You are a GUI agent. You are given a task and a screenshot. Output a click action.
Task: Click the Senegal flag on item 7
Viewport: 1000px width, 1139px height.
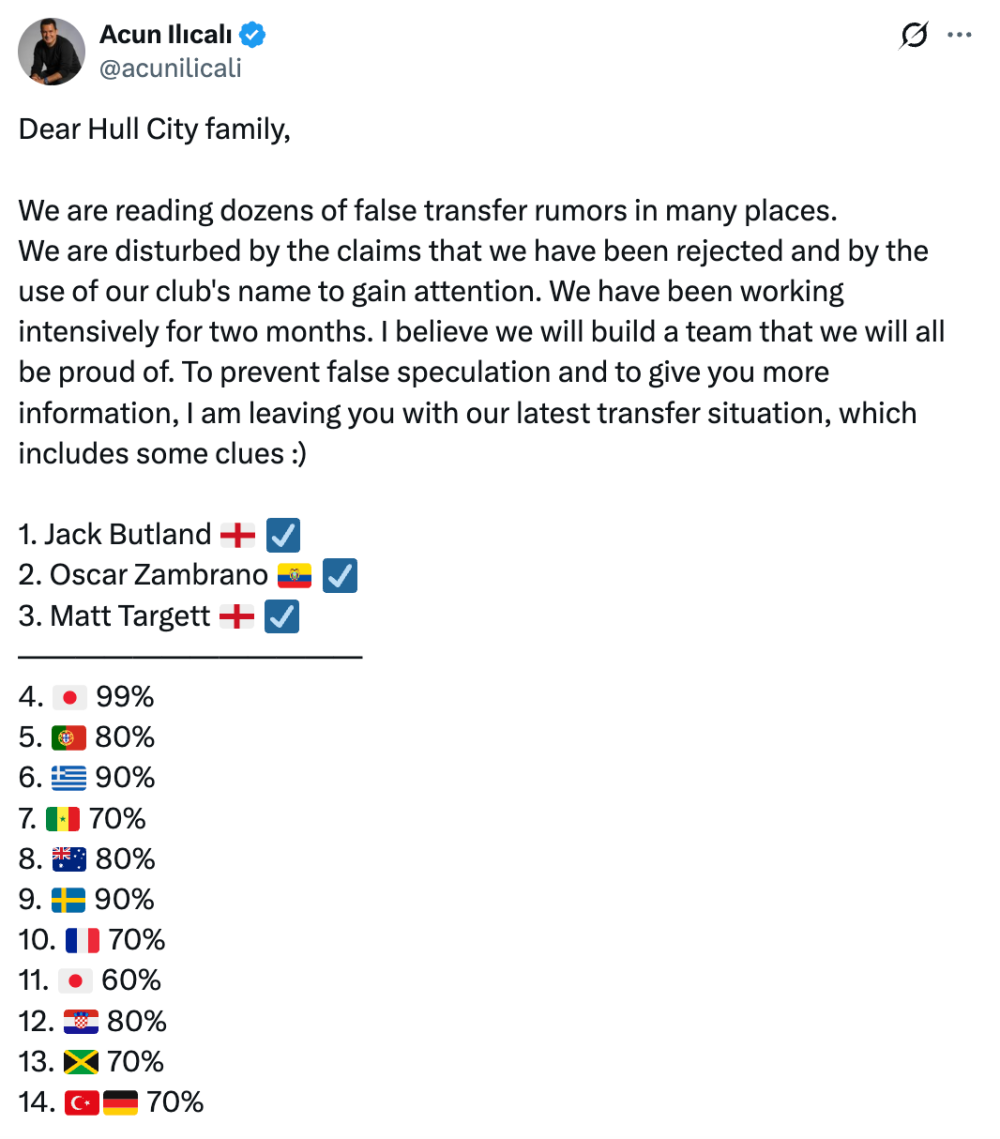click(x=63, y=819)
